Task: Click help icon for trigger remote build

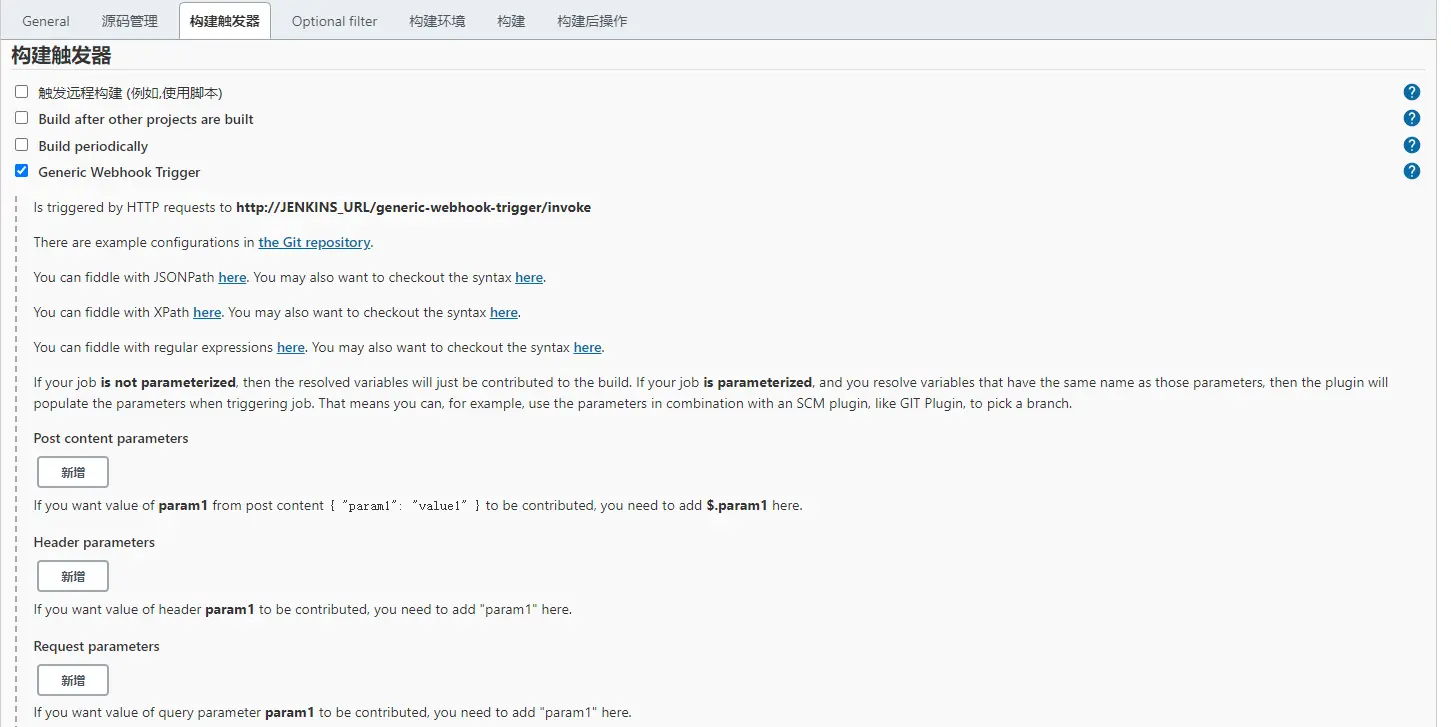Action: pyautogui.click(x=1411, y=92)
